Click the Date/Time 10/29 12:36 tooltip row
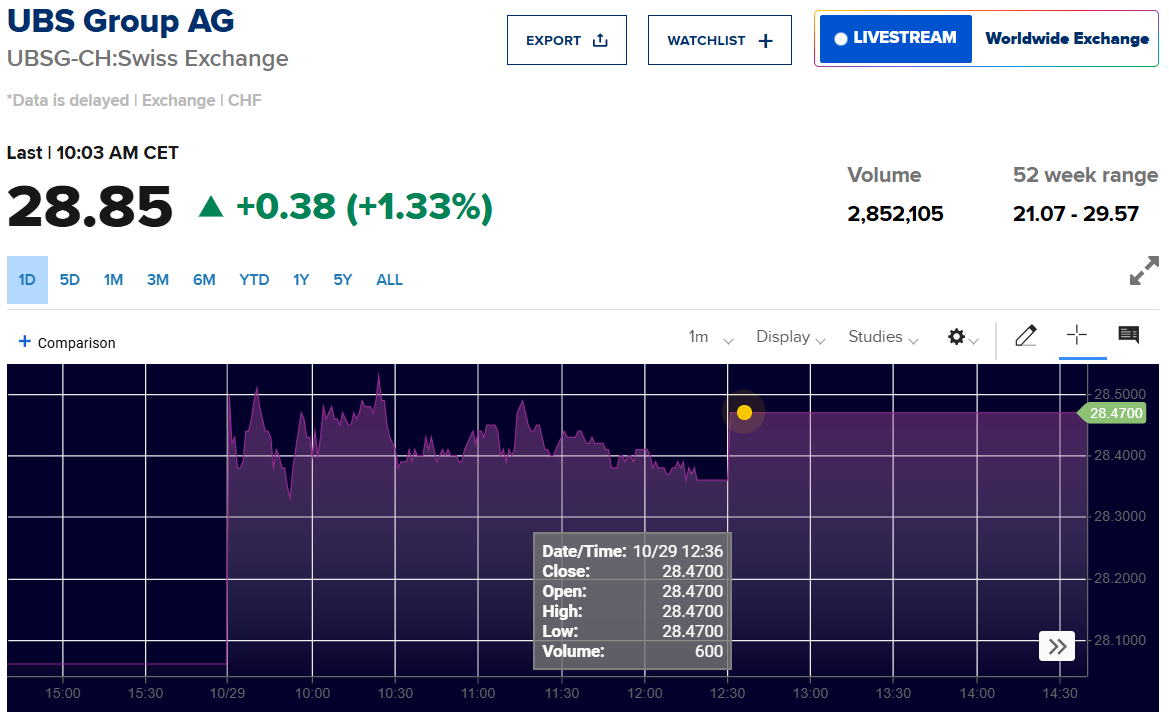The image size is (1169, 714). [x=632, y=552]
